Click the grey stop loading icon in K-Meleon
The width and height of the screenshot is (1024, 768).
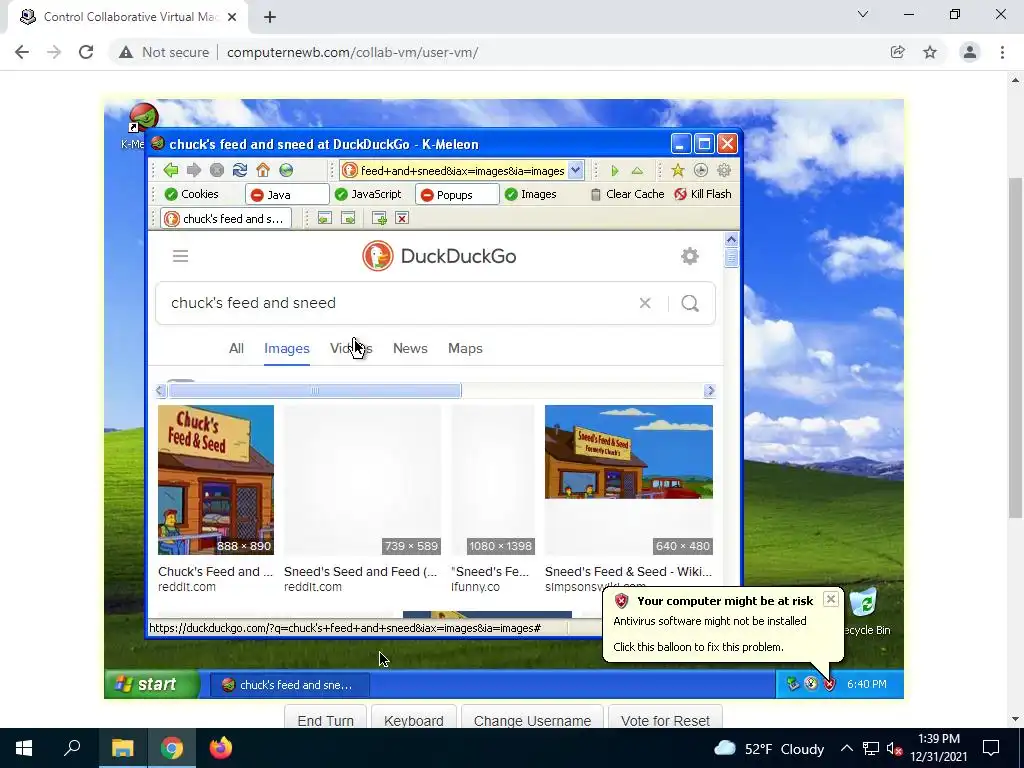(217, 170)
